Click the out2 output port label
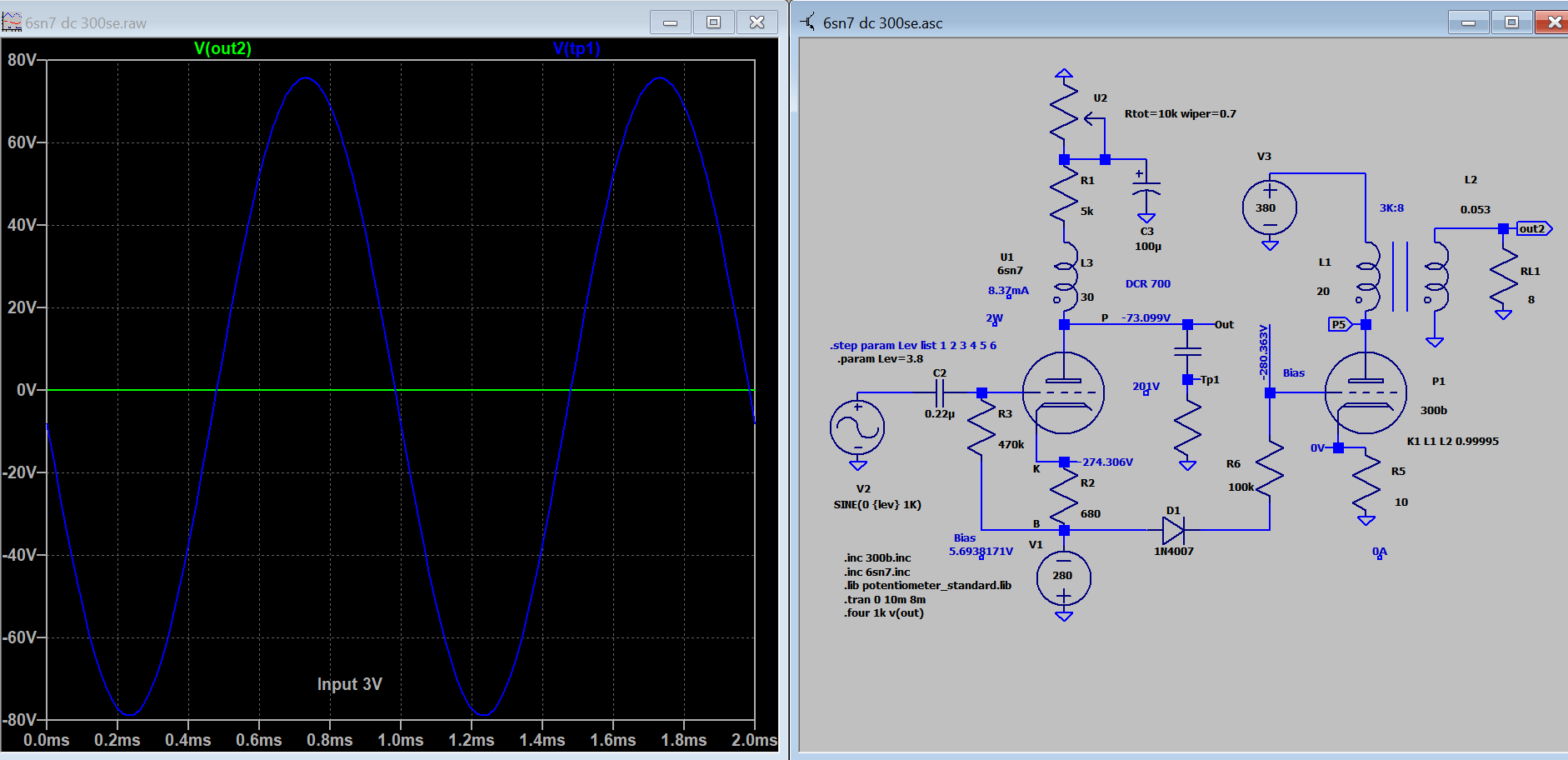Image resolution: width=1568 pixels, height=760 pixels. [1533, 228]
